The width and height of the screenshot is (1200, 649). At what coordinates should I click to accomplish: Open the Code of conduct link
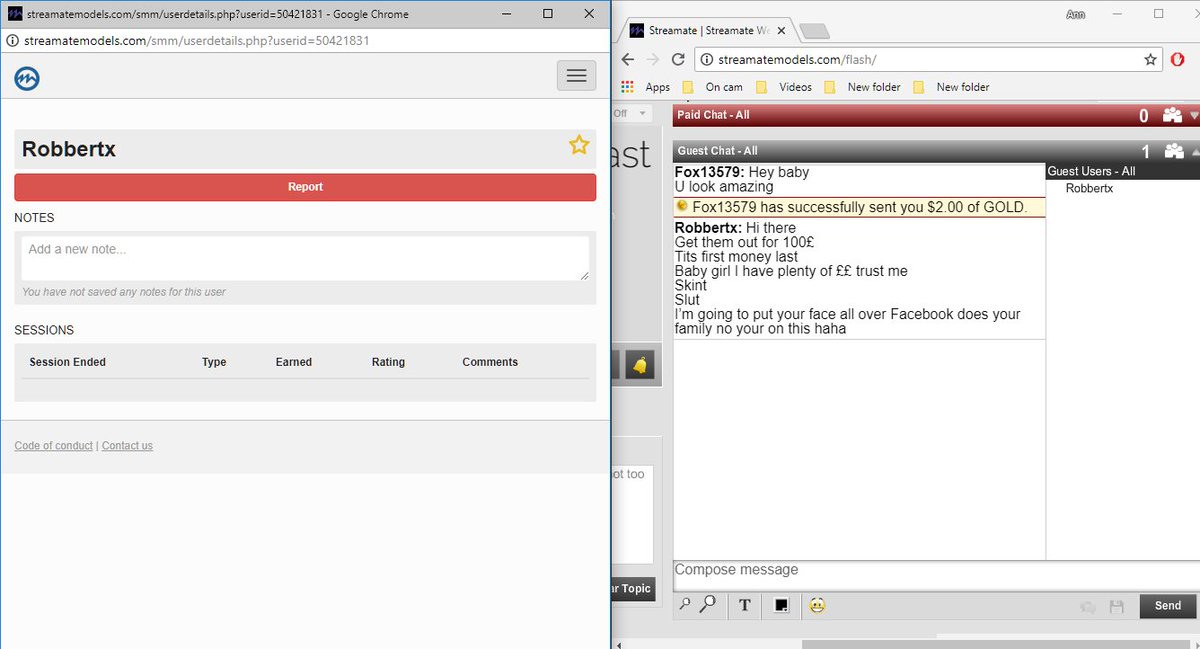click(x=54, y=446)
